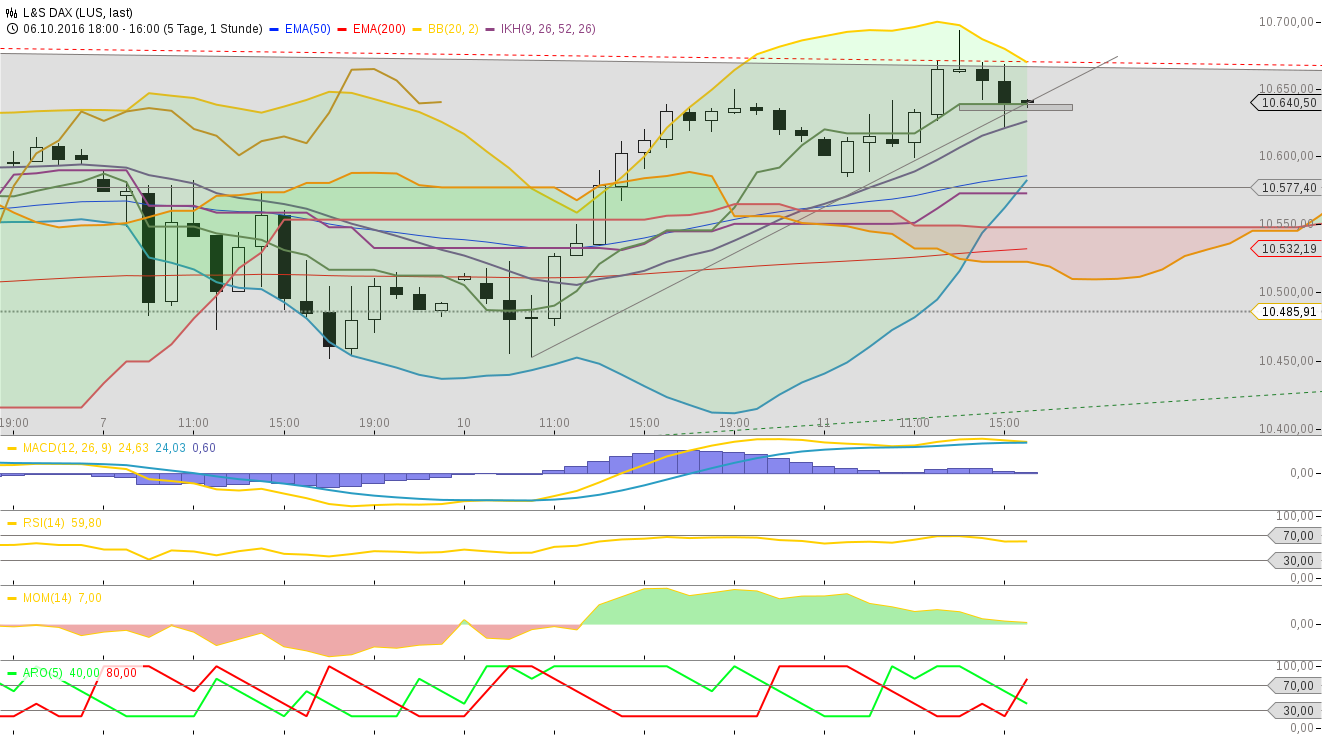
Task: Click the 10.640,50 current price tag
Action: click(x=1291, y=101)
